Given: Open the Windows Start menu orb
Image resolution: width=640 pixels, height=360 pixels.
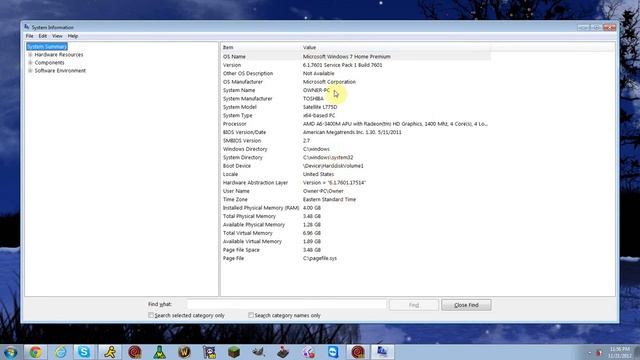Looking at the screenshot, I should tap(10, 352).
